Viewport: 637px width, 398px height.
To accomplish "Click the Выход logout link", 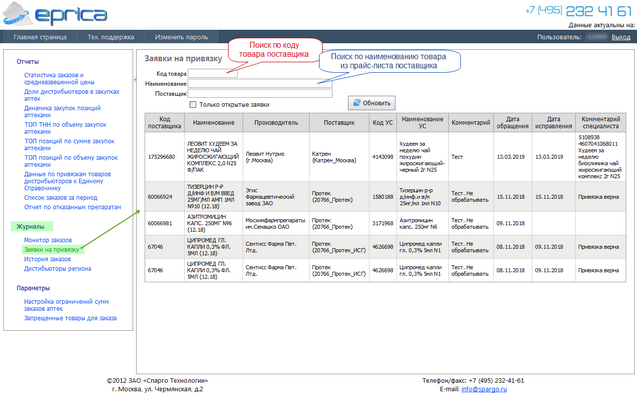I will coord(621,37).
